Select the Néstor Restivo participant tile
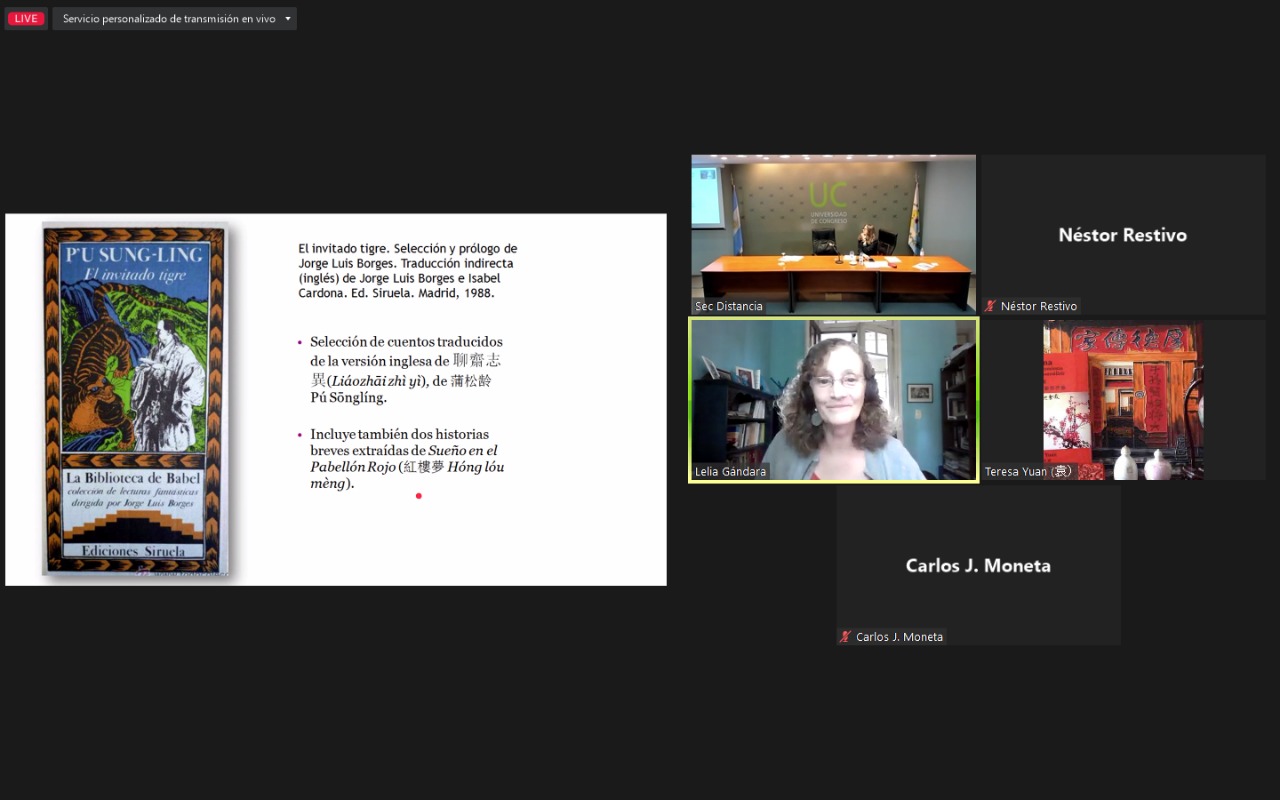The image size is (1280, 800). point(1123,234)
